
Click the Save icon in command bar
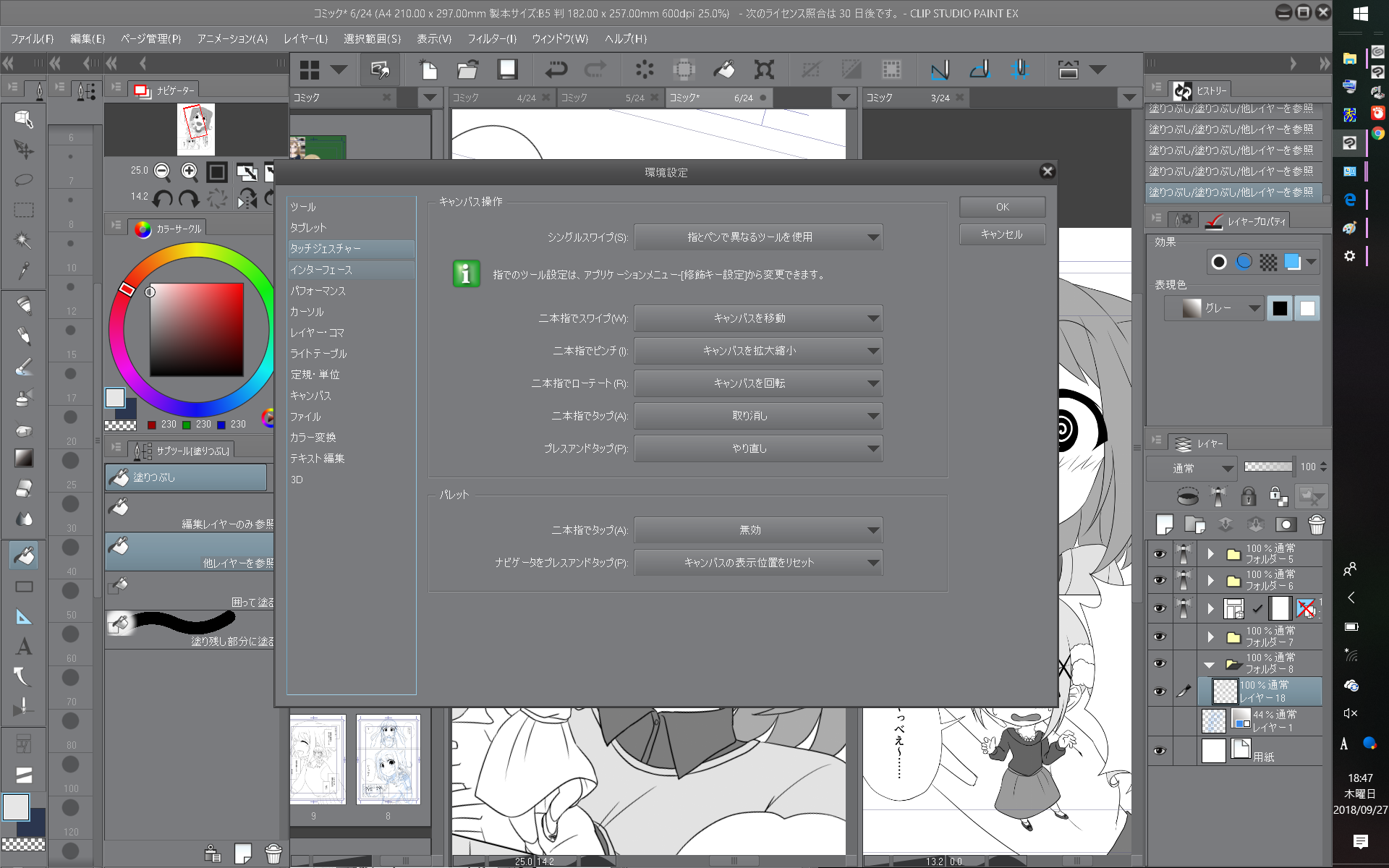point(507,69)
